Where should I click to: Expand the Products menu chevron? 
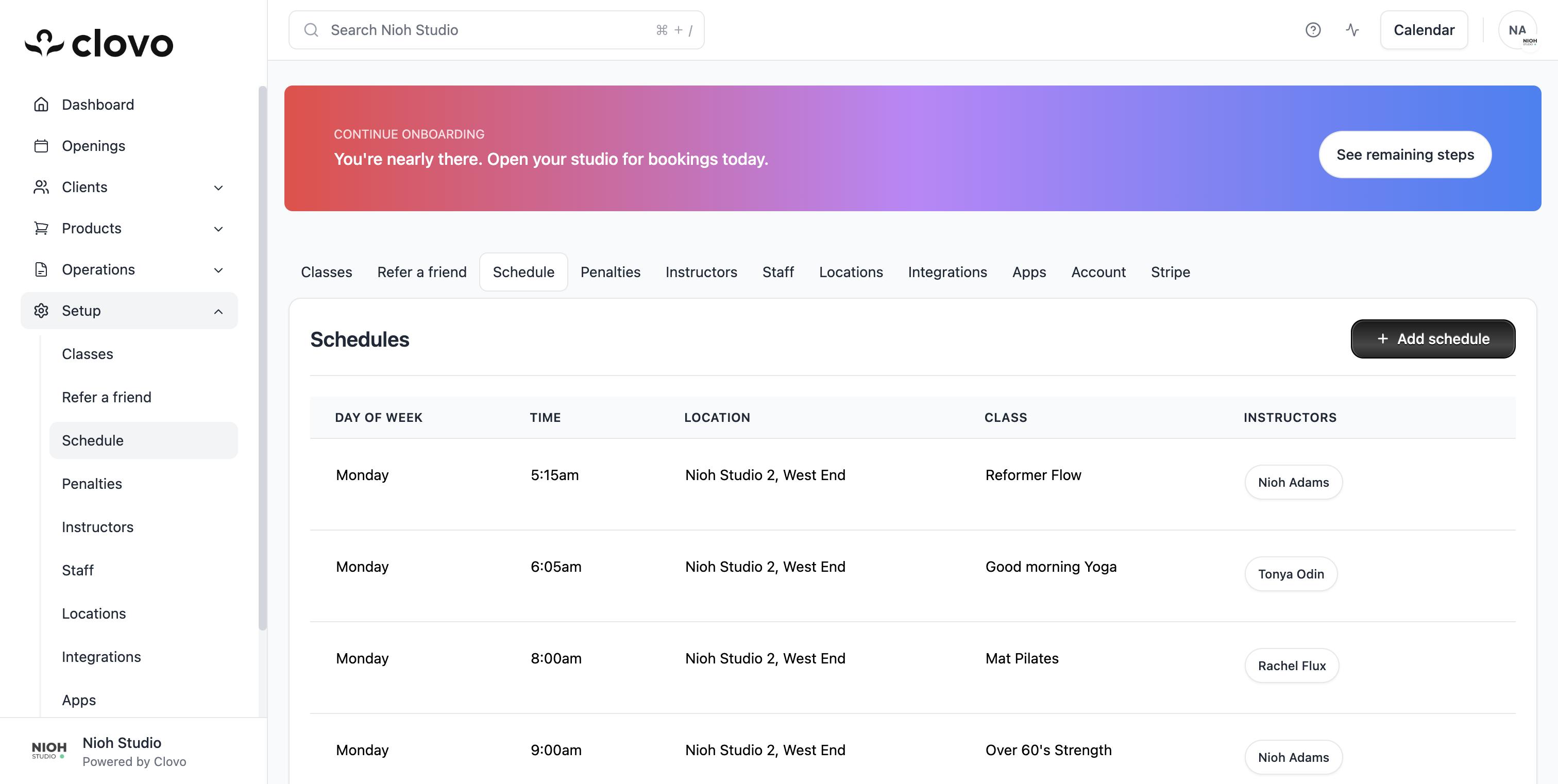click(x=218, y=229)
